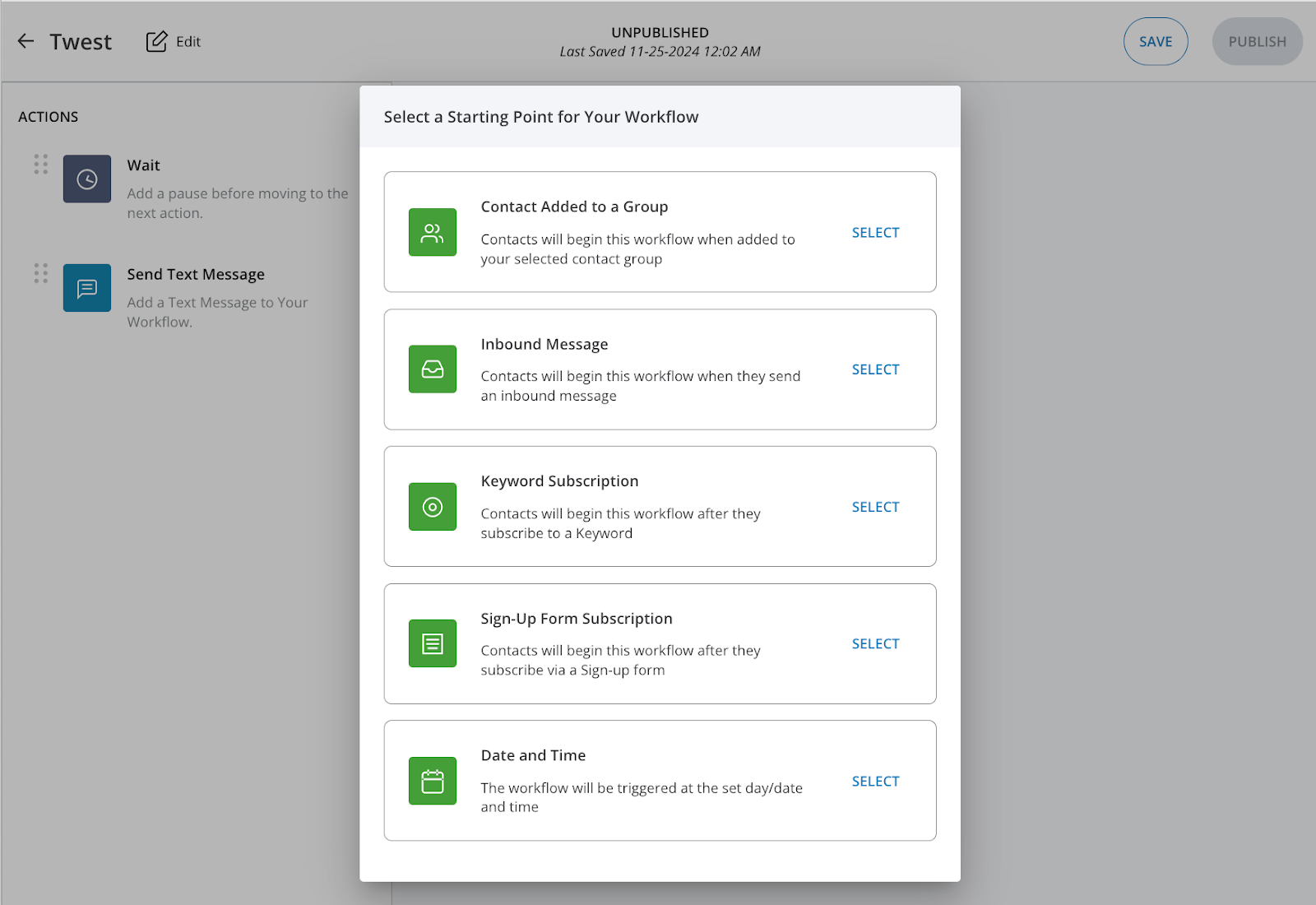Save the workflow
This screenshot has width=1316, height=905.
pyautogui.click(x=1156, y=41)
